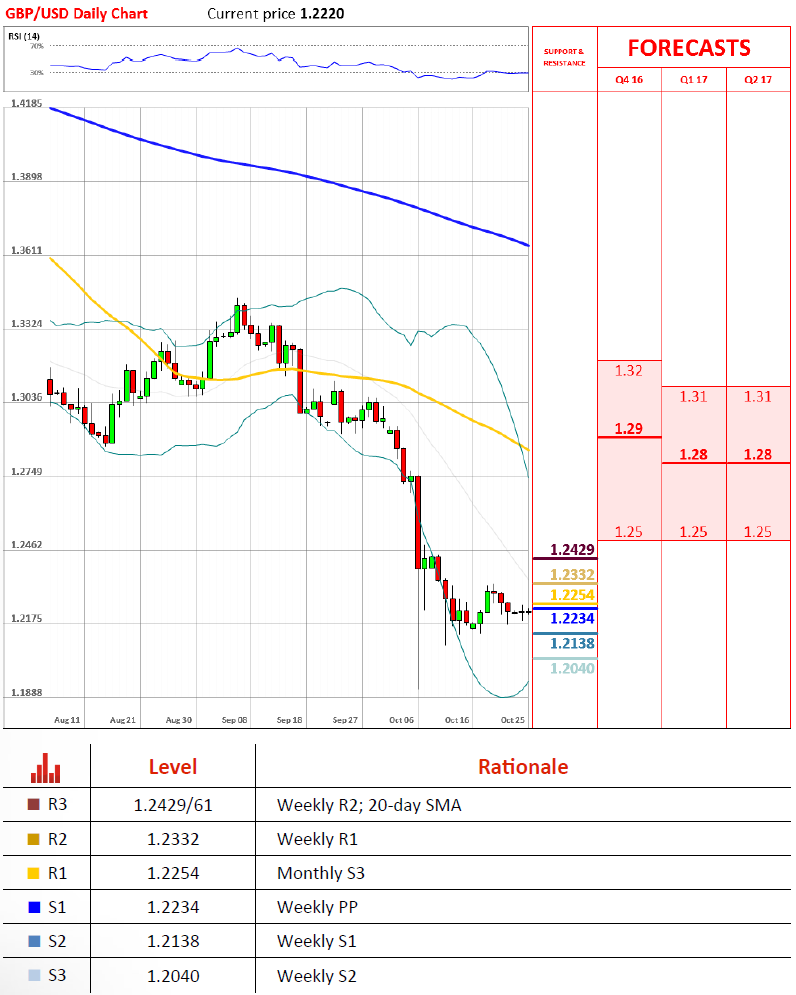Click the FORECASTS header

(x=689, y=48)
